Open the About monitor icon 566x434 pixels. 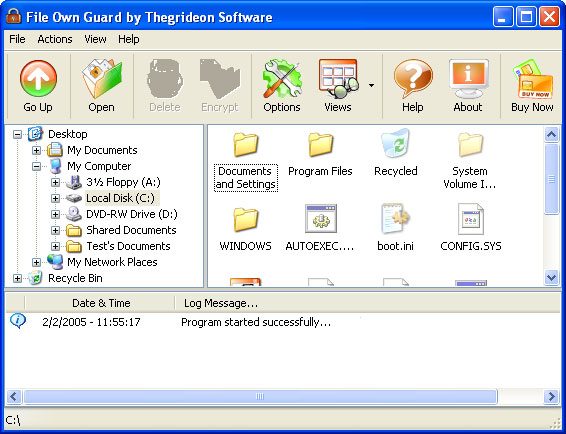(x=468, y=79)
